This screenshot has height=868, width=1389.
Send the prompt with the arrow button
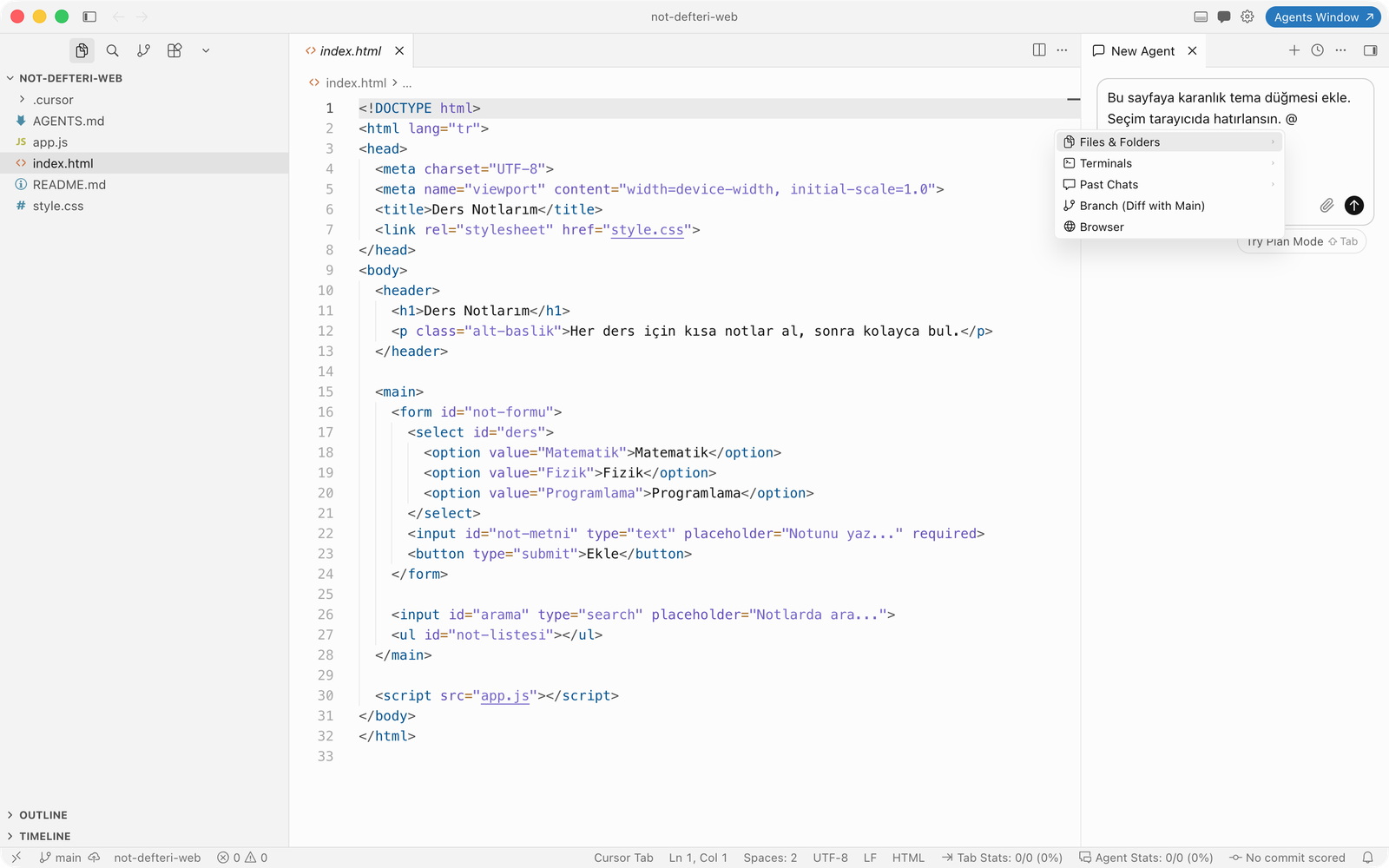[1354, 206]
